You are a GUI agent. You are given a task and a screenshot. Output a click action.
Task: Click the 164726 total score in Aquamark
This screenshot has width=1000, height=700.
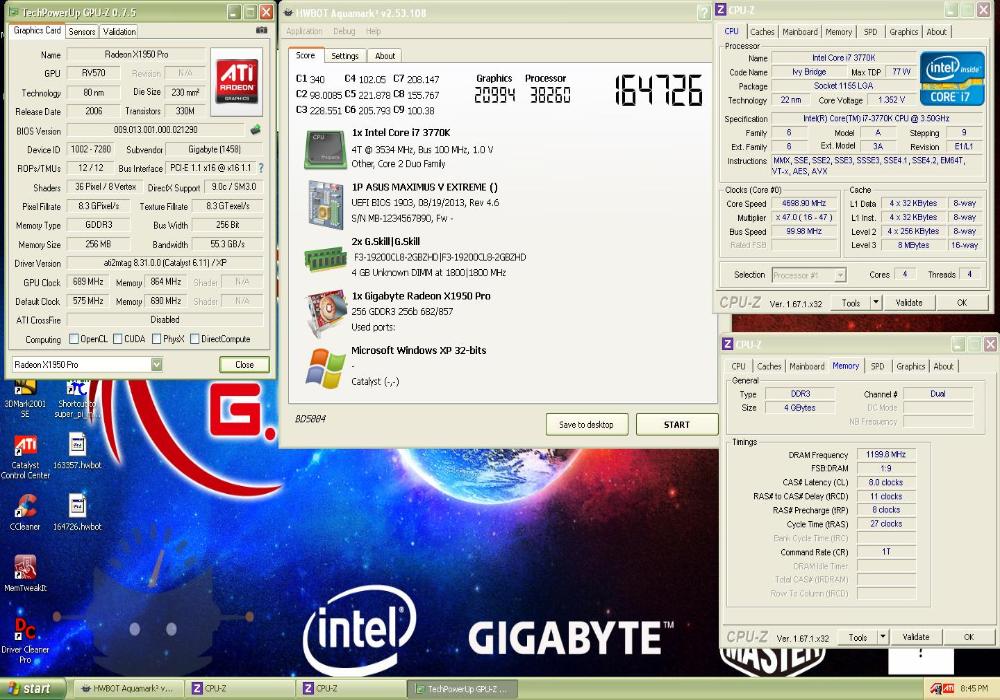(x=658, y=90)
